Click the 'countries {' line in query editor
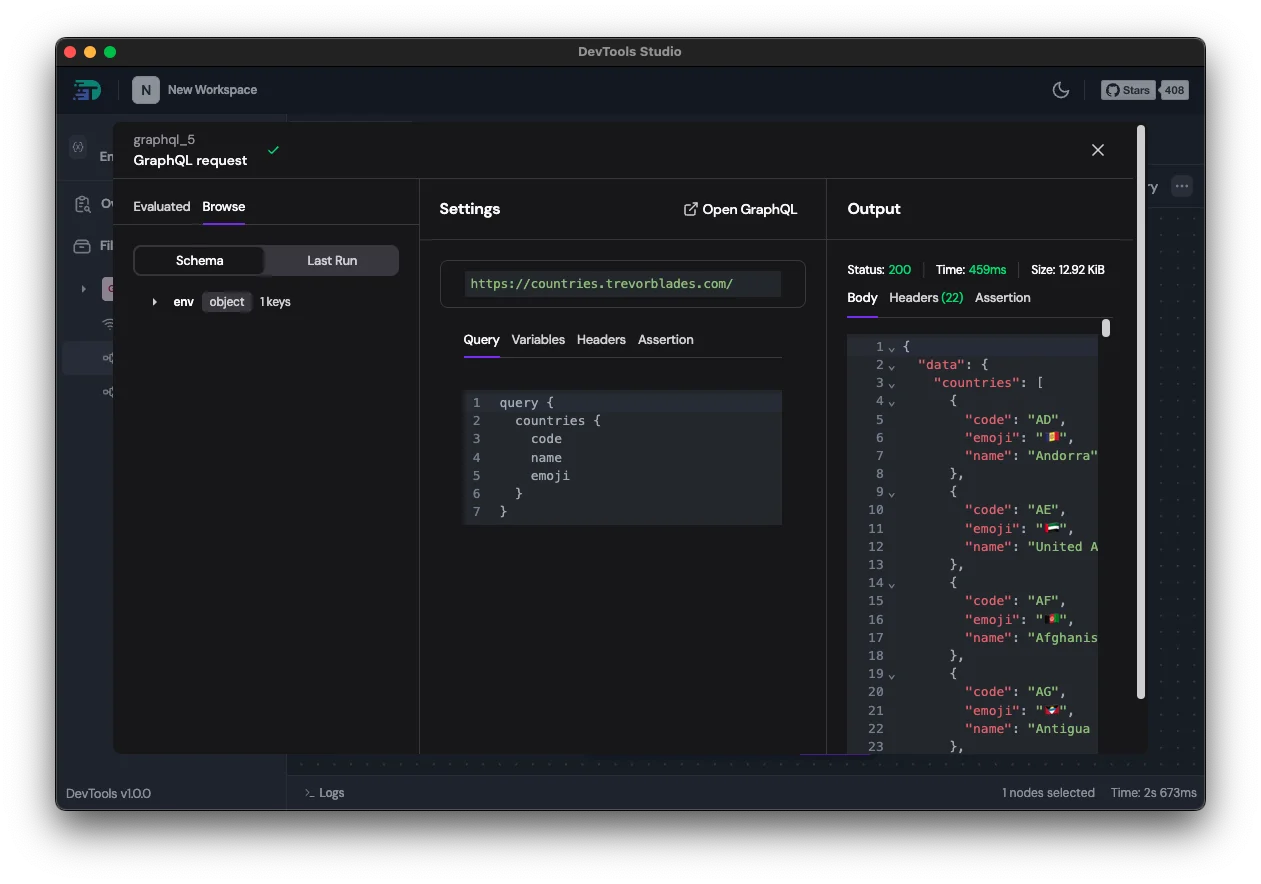1261x884 pixels. tap(558, 421)
